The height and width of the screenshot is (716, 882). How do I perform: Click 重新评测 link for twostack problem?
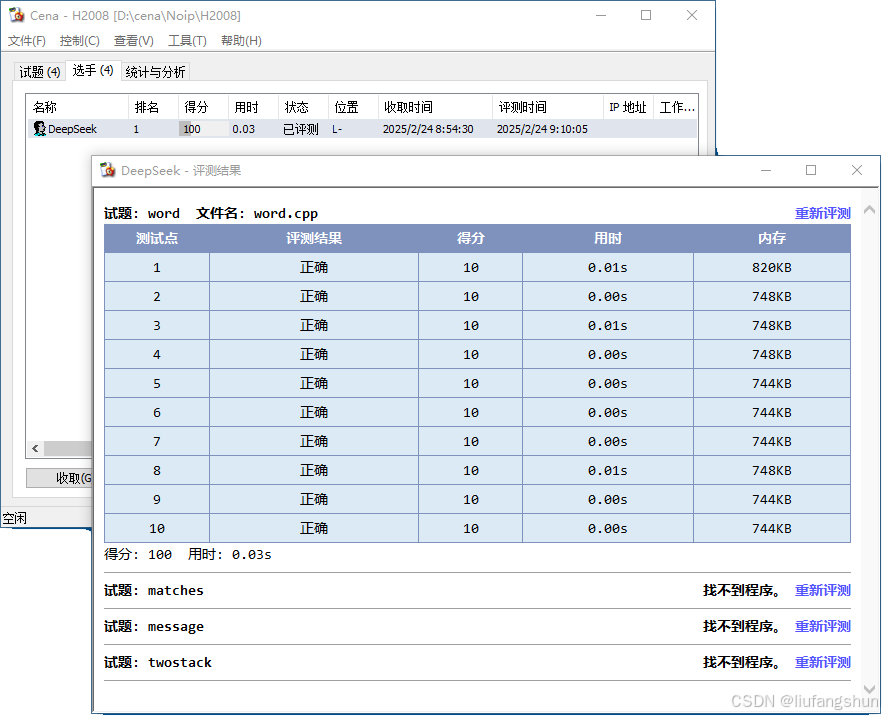tap(822, 662)
